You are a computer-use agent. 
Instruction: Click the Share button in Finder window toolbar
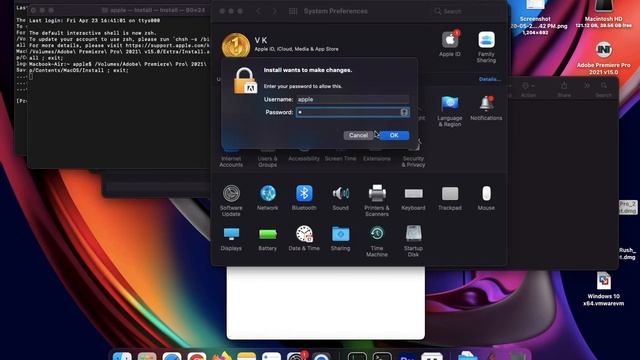click(564, 89)
